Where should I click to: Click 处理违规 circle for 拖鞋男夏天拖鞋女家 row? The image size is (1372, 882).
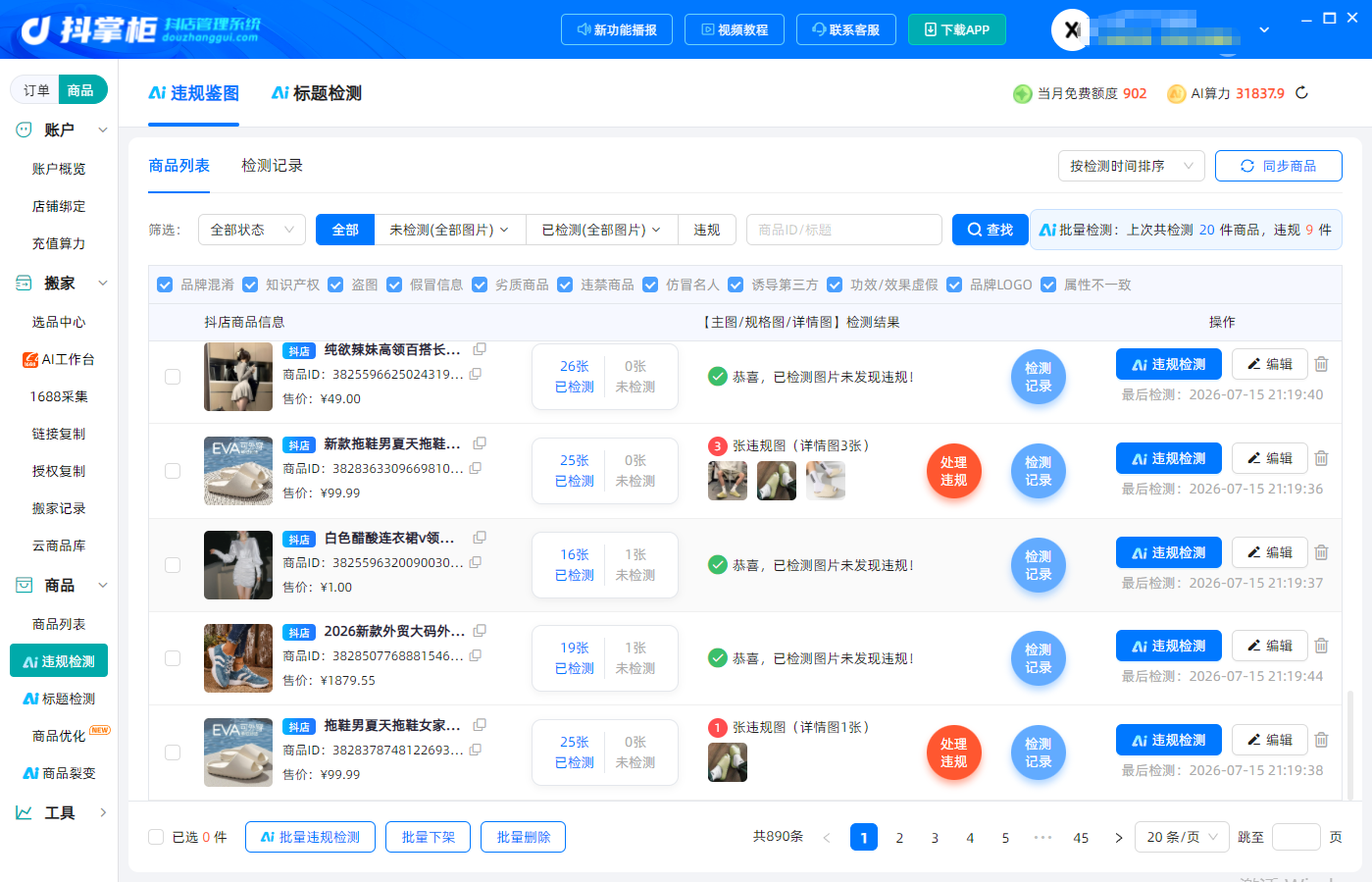953,752
